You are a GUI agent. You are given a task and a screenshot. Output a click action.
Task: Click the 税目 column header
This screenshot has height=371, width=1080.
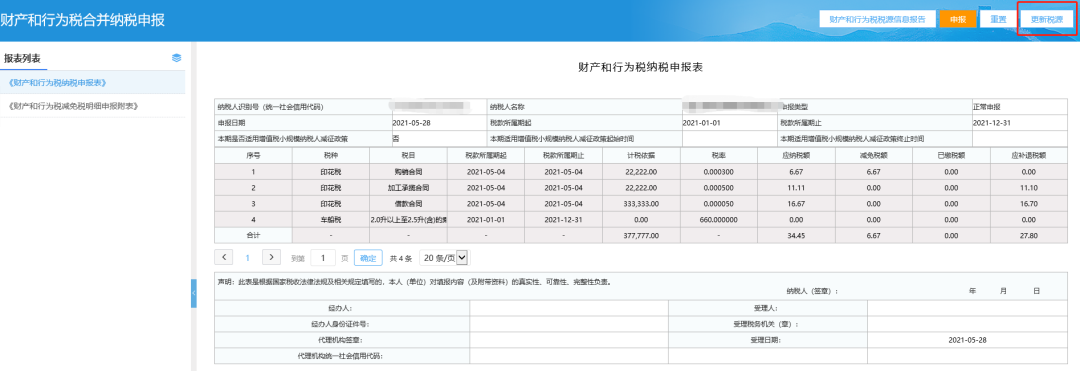pos(408,156)
